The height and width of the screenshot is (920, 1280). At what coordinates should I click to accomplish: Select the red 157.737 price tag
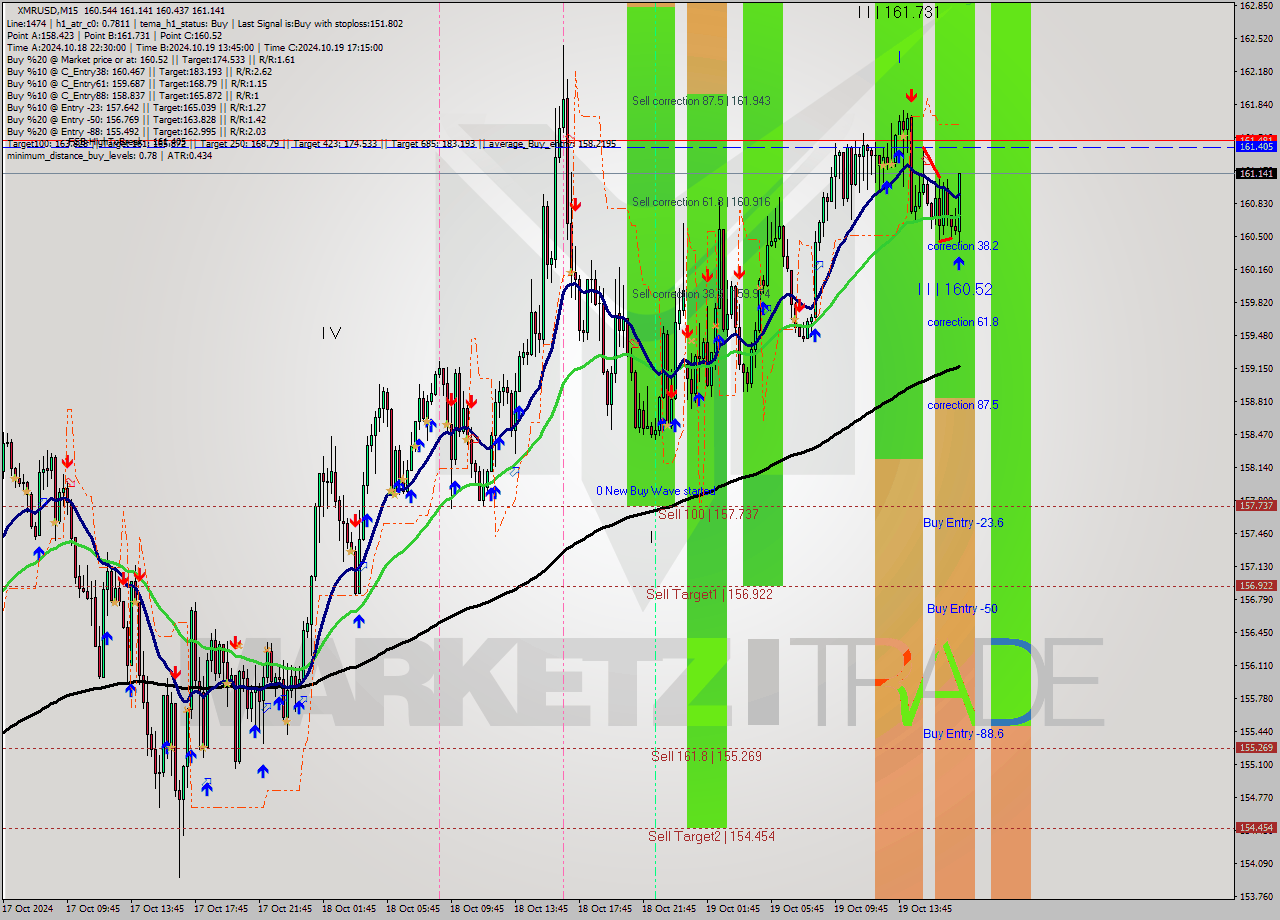coord(1256,506)
